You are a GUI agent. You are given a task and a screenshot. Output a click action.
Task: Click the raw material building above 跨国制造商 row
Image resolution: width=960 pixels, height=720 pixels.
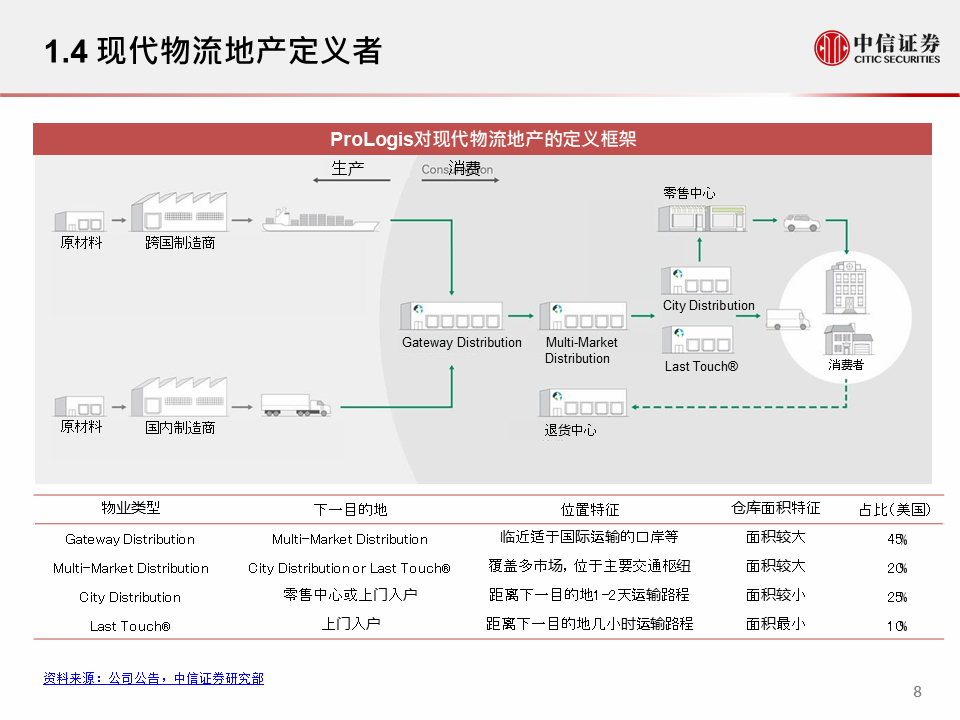click(x=80, y=221)
